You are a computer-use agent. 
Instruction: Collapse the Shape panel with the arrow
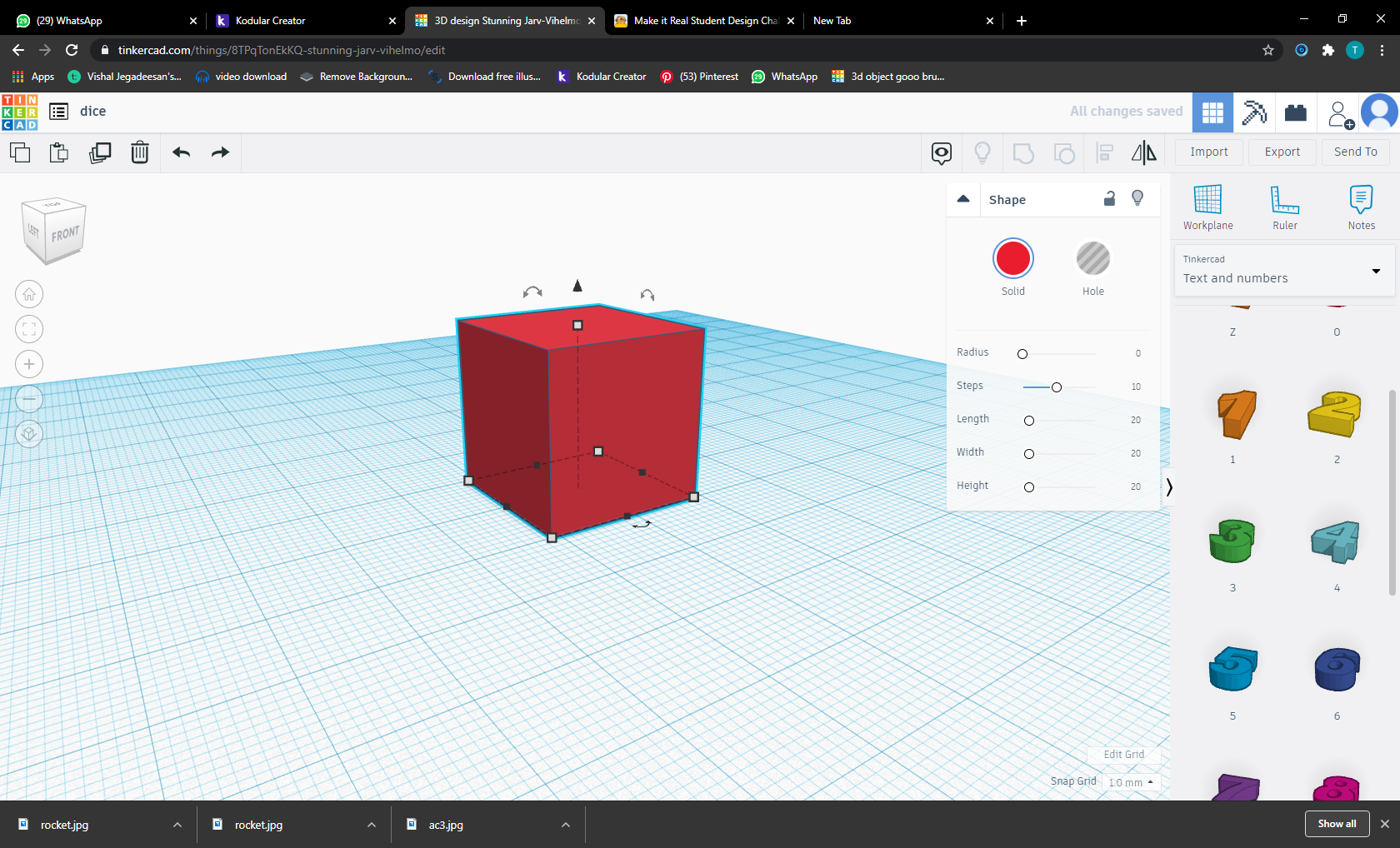click(x=963, y=199)
